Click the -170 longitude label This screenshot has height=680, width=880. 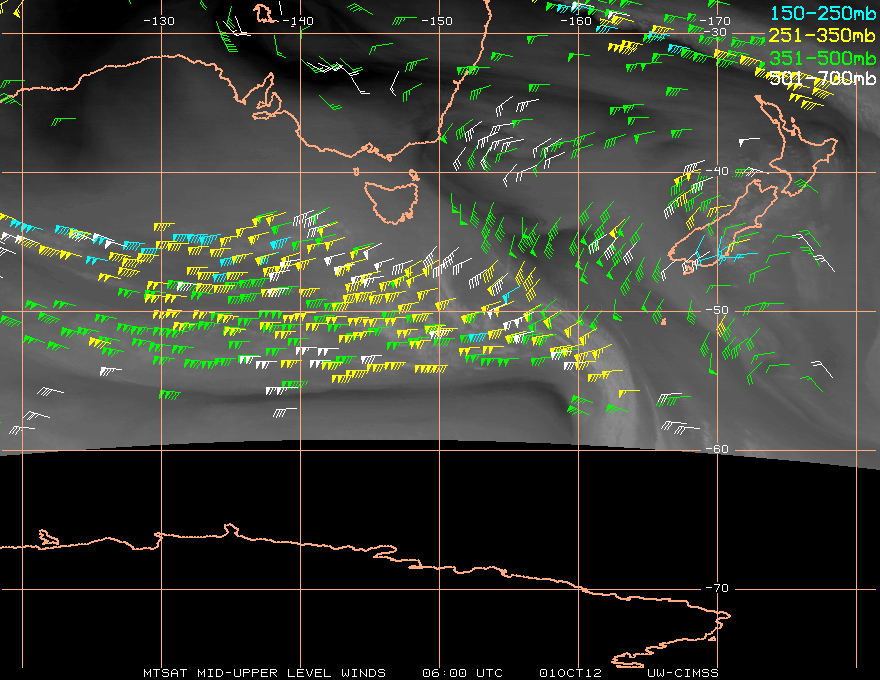point(715,21)
